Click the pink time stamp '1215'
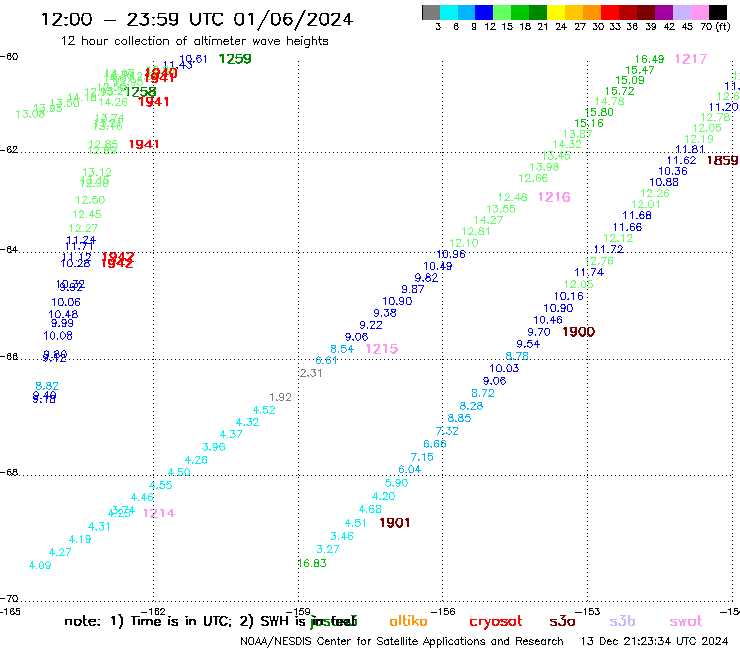The image size is (740, 650). tap(382, 349)
